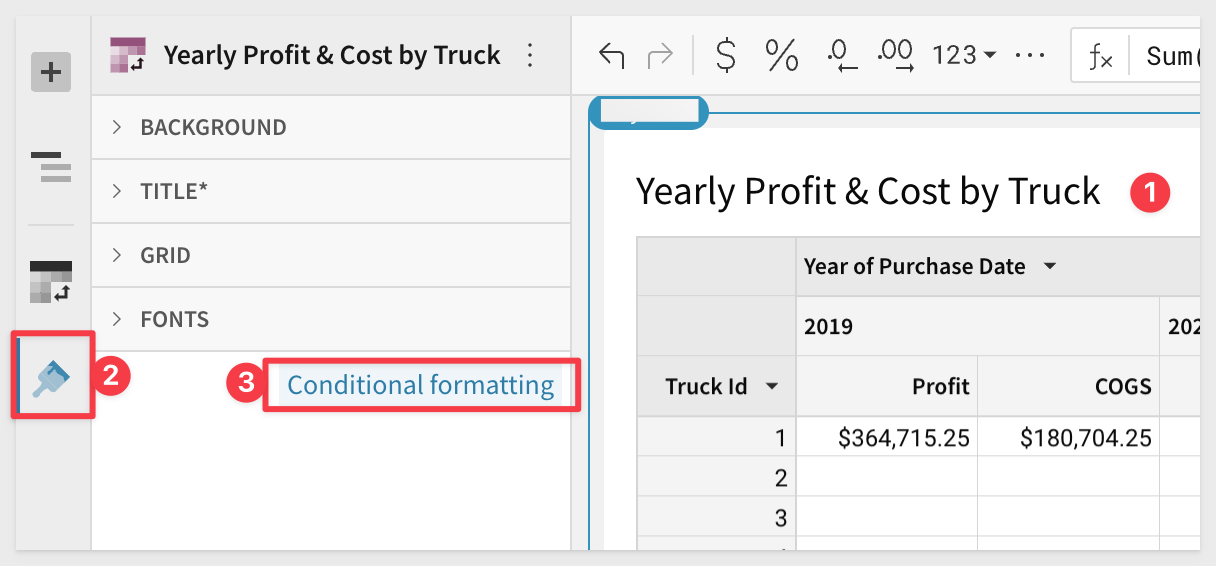Screen dimensions: 1216x566
Task: Click the plus add element icon
Action: click(x=51, y=72)
